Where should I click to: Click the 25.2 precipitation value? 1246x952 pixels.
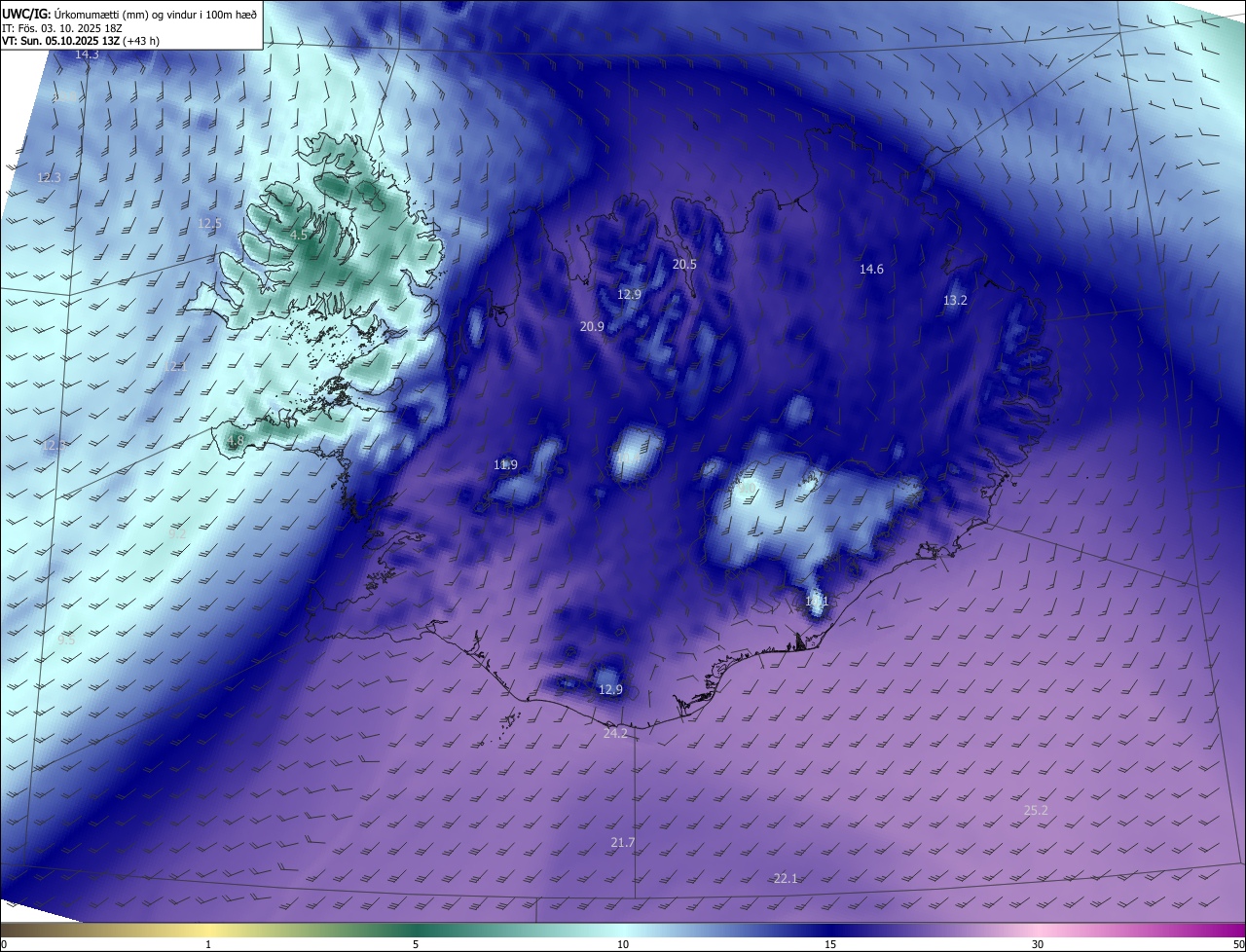pos(1036,810)
